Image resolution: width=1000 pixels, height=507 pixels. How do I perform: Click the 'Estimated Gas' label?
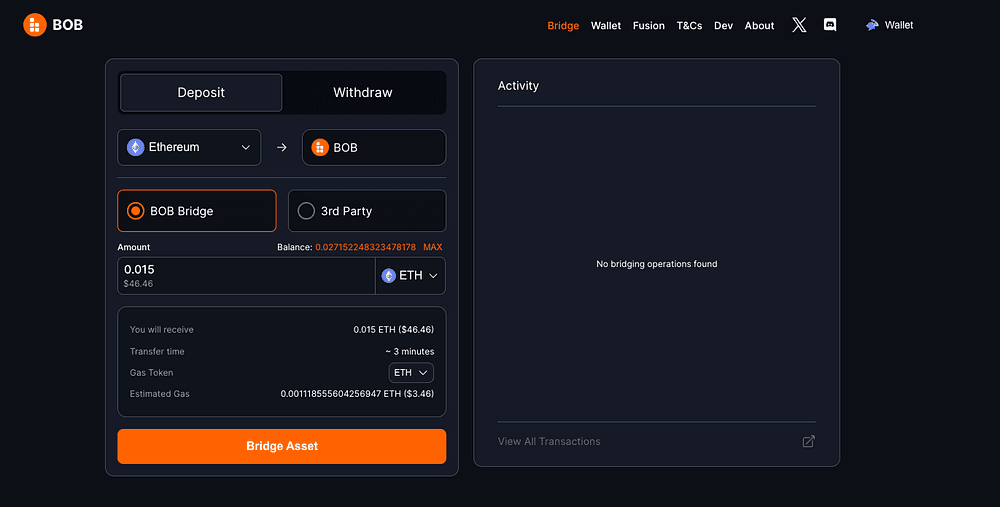click(x=159, y=393)
